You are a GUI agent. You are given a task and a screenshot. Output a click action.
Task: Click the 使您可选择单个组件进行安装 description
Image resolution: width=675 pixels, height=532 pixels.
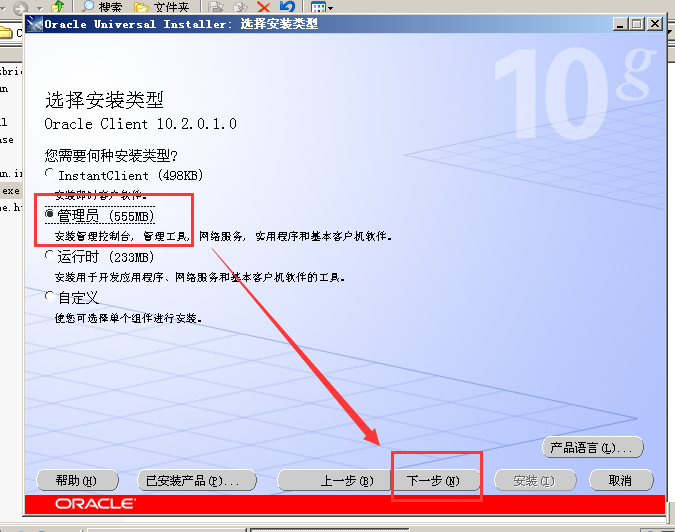128,318
